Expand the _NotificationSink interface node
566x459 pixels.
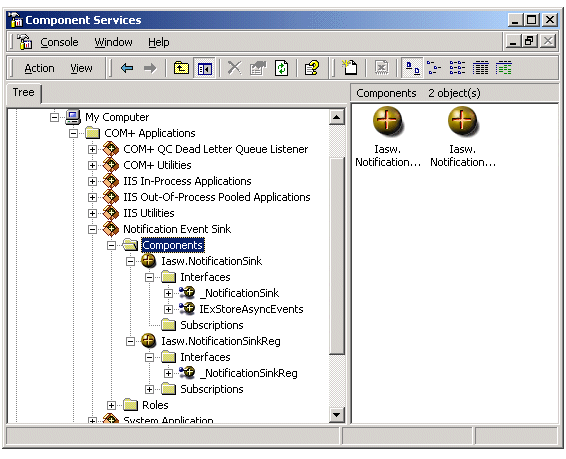(x=168, y=293)
